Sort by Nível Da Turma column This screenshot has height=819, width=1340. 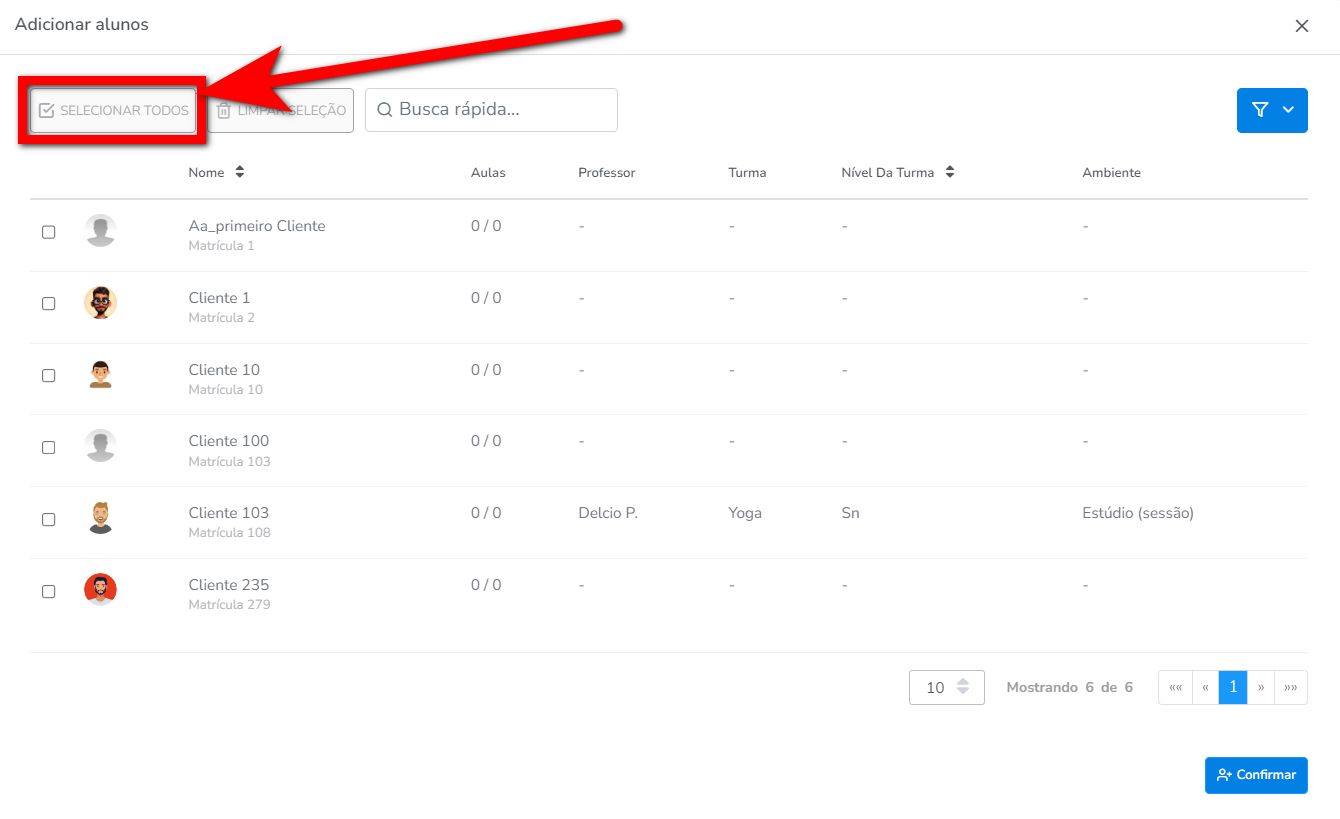click(949, 172)
